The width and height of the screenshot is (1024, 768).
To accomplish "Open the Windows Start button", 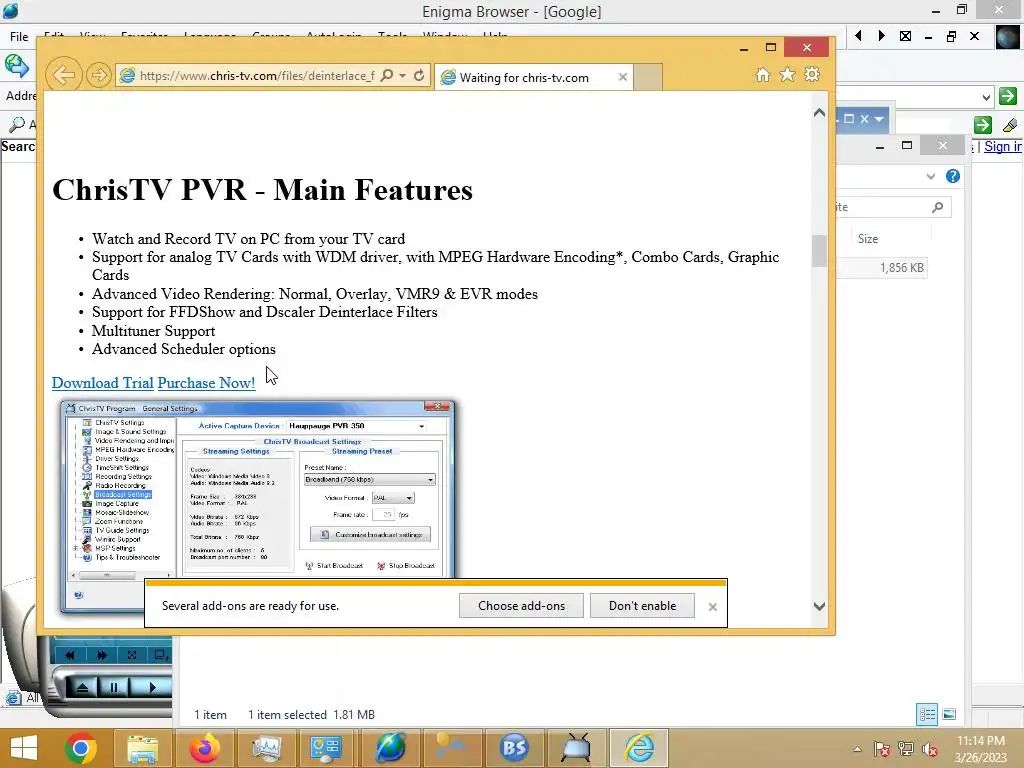I will [24, 748].
